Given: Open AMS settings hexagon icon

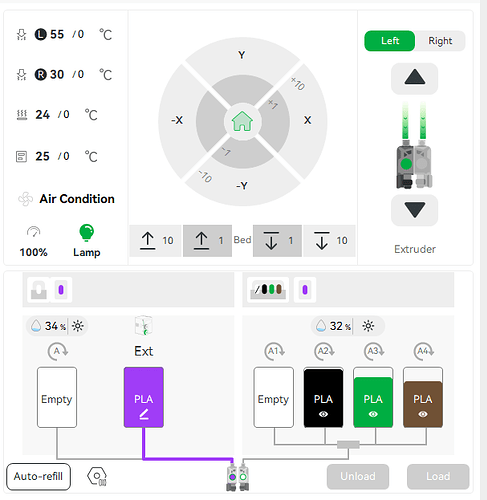Looking at the screenshot, I should (x=97, y=477).
